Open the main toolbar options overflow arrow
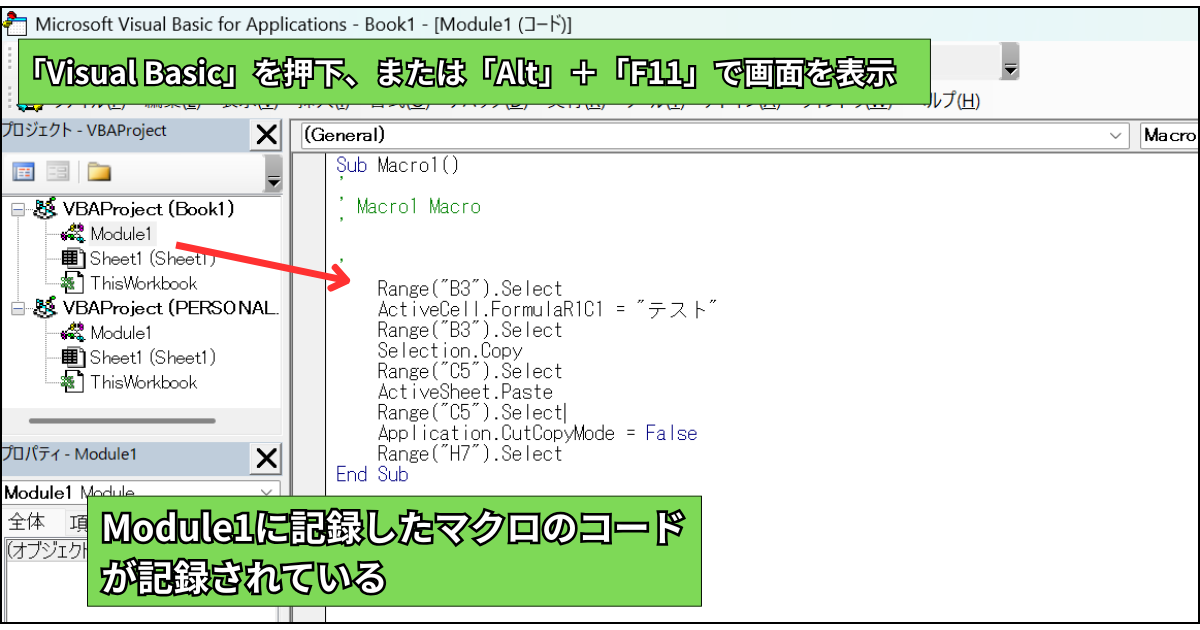Screen dimensions: 1200x630 [1010, 63]
